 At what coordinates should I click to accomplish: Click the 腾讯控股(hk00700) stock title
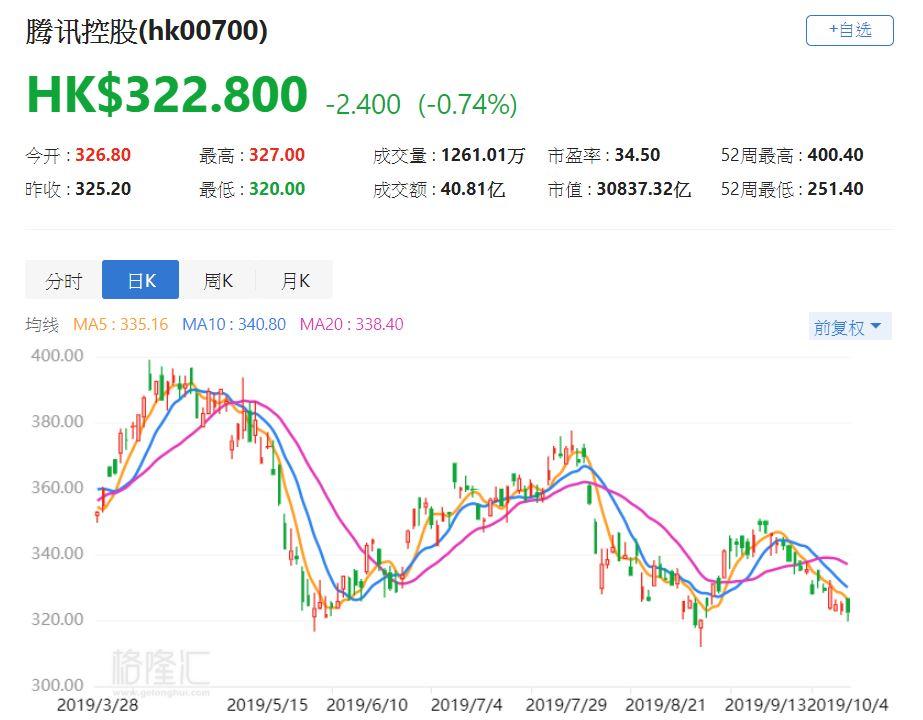coord(147,31)
